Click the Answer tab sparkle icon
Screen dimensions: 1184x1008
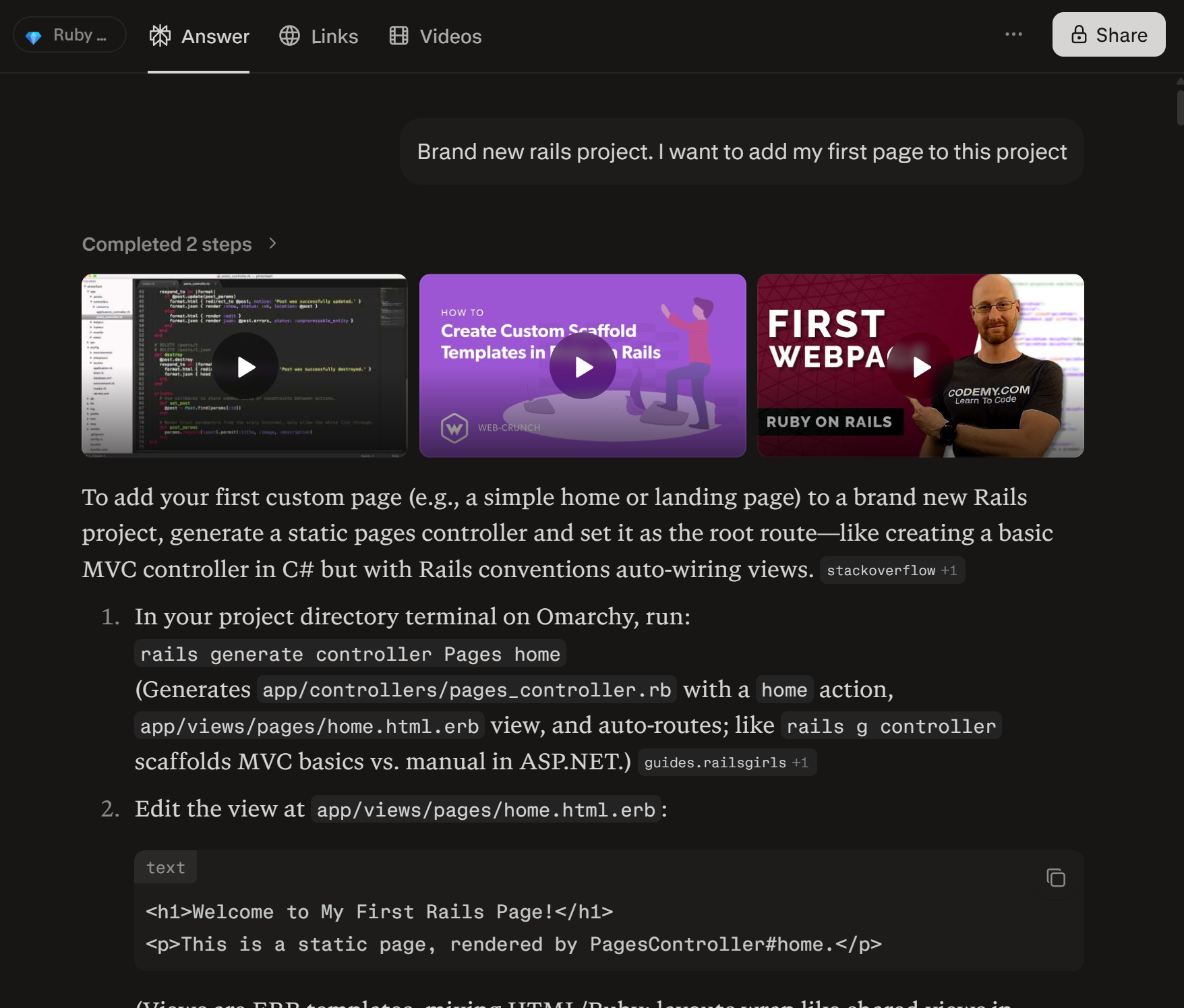pyautogui.click(x=160, y=36)
